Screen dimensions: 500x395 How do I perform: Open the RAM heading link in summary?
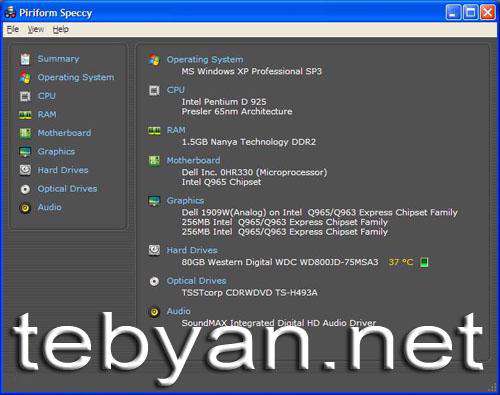pos(176,130)
